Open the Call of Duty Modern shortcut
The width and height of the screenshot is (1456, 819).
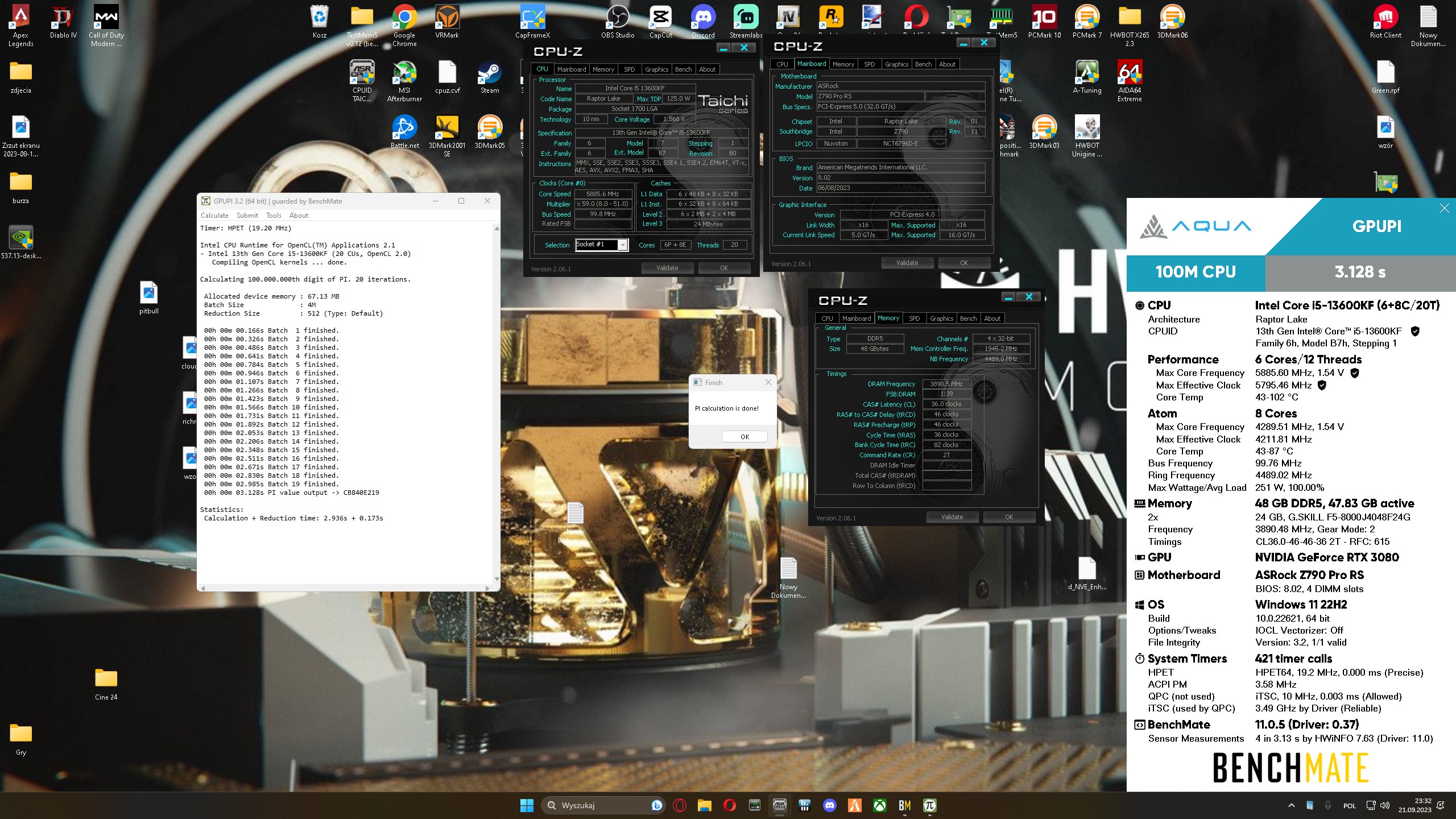point(106,26)
